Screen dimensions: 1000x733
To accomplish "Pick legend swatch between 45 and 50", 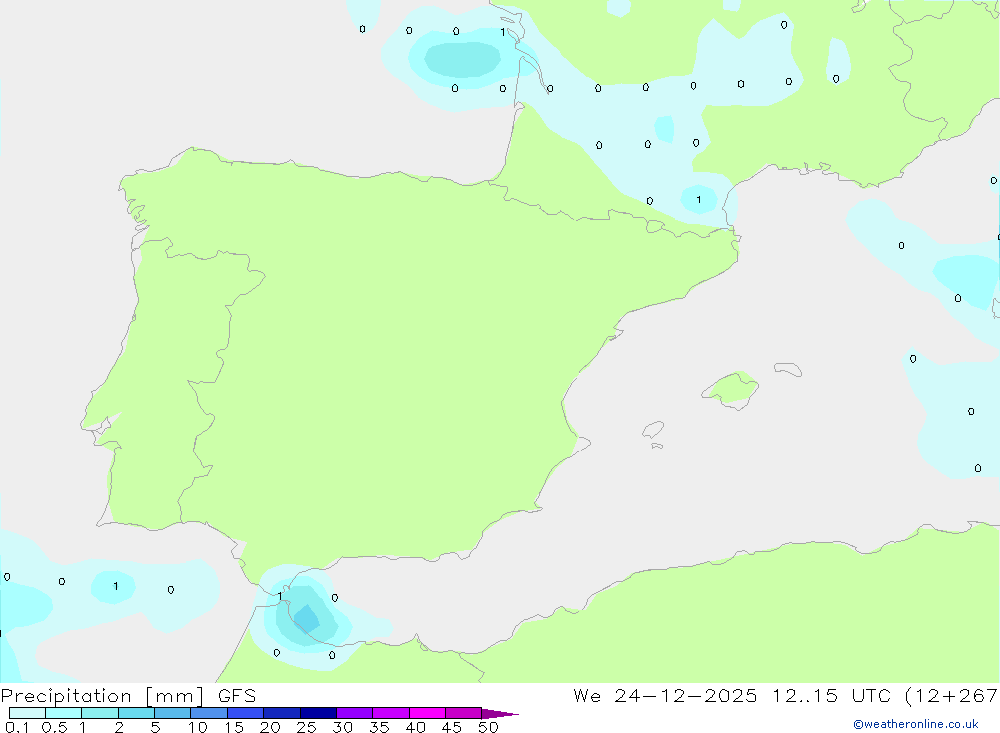I will click(x=464, y=713).
